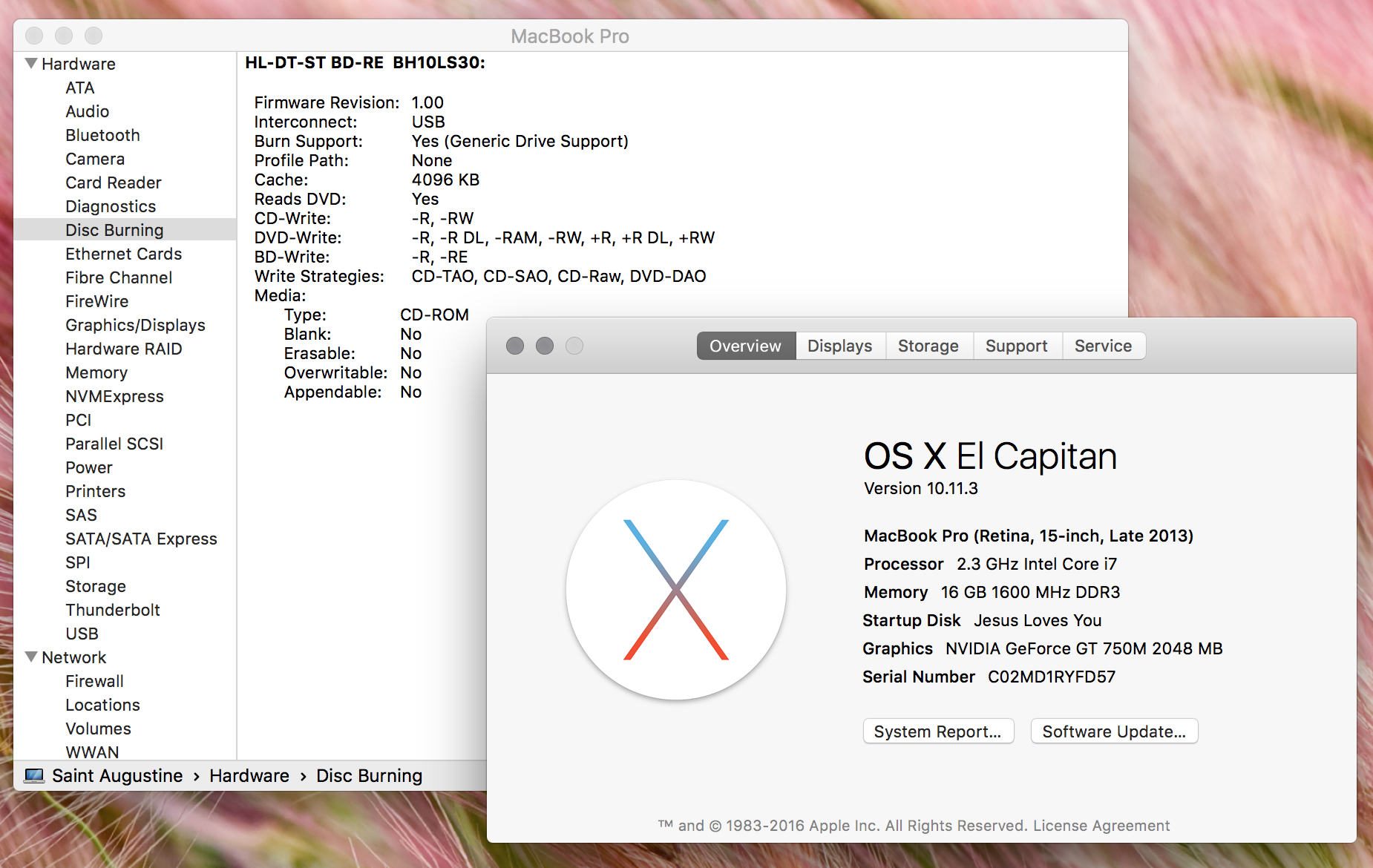Open the License Agreement link
The height and width of the screenshot is (868, 1373).
pos(1101,826)
